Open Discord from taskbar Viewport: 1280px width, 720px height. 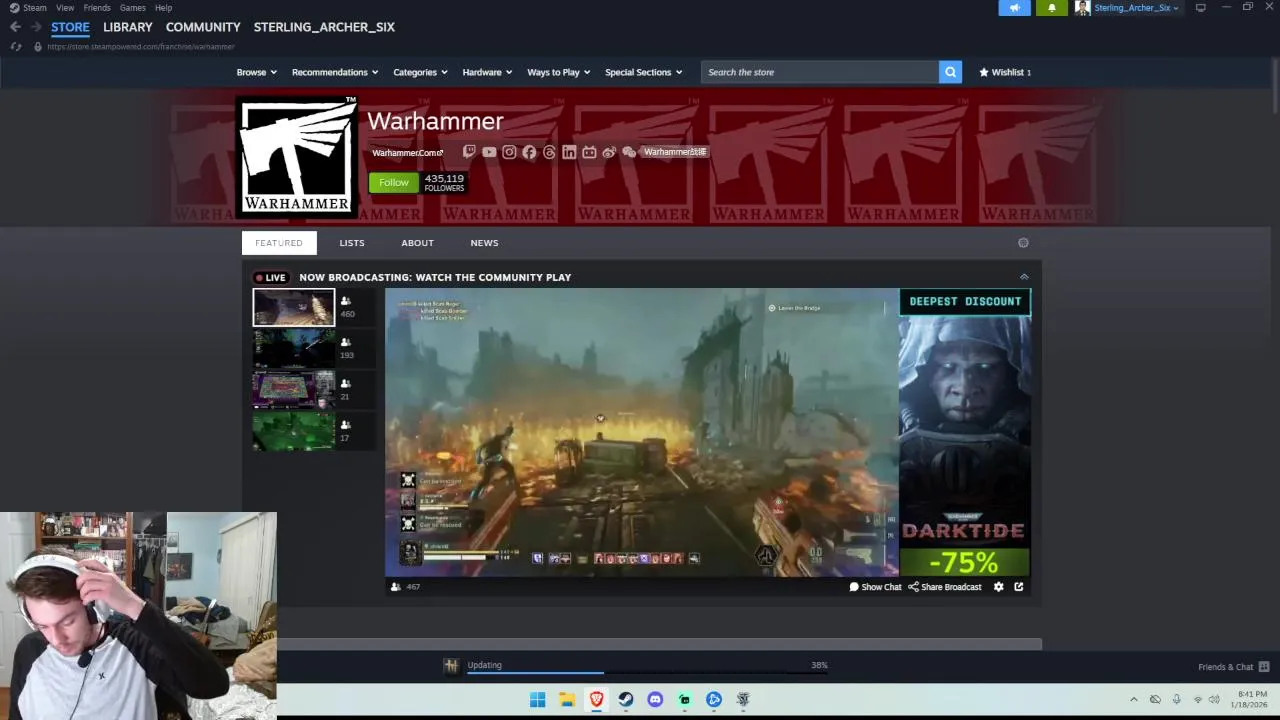click(655, 699)
